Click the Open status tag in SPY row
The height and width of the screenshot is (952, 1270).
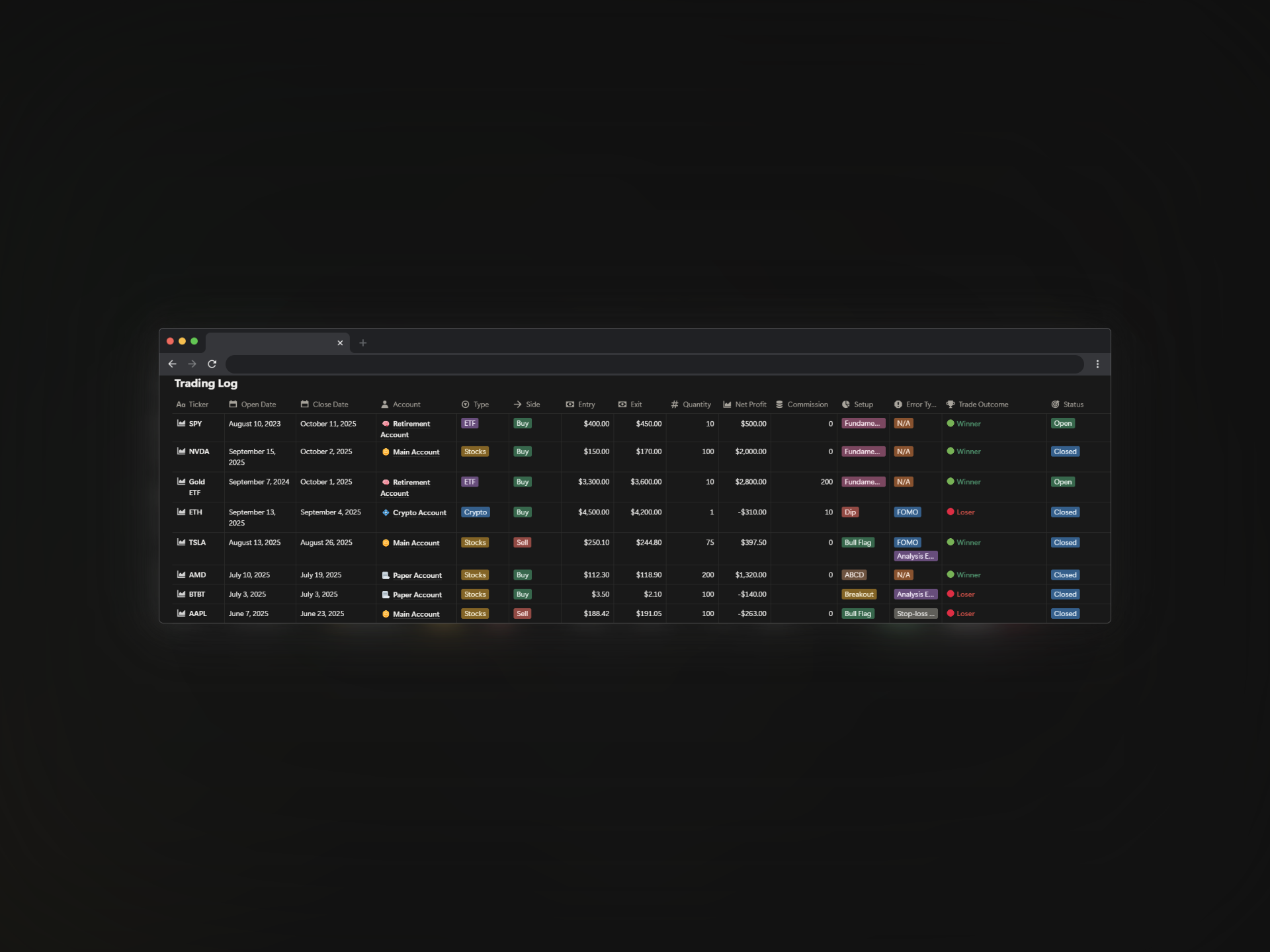[x=1063, y=423]
